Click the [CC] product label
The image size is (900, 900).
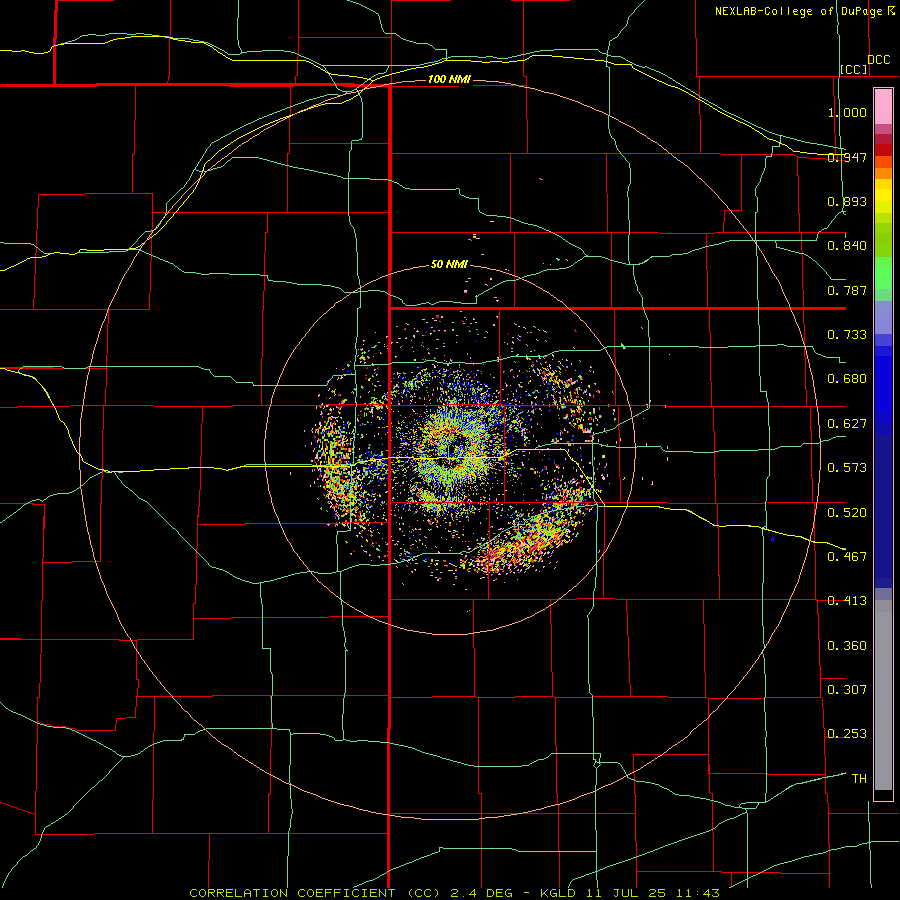tap(854, 70)
